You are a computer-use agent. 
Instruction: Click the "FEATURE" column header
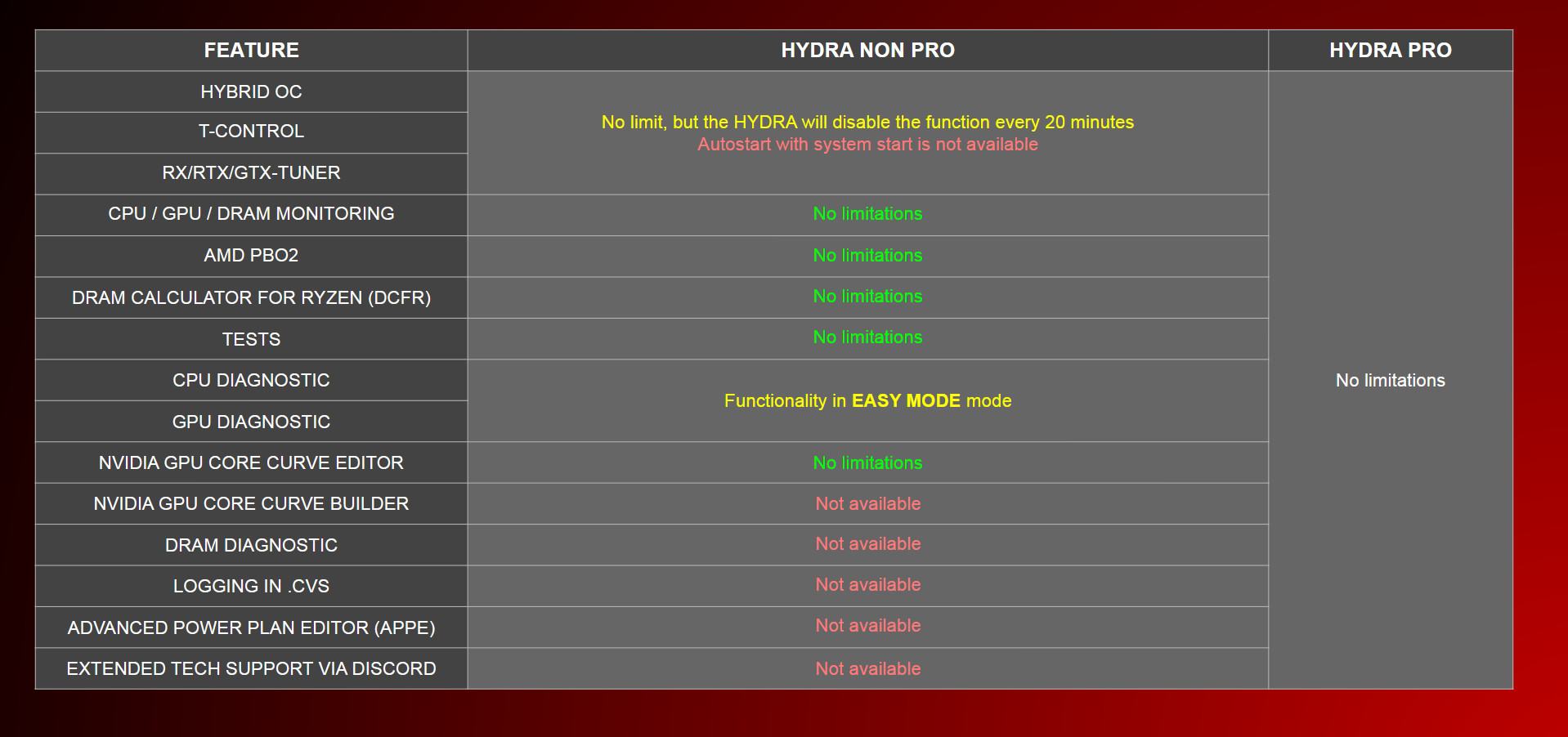[251, 51]
